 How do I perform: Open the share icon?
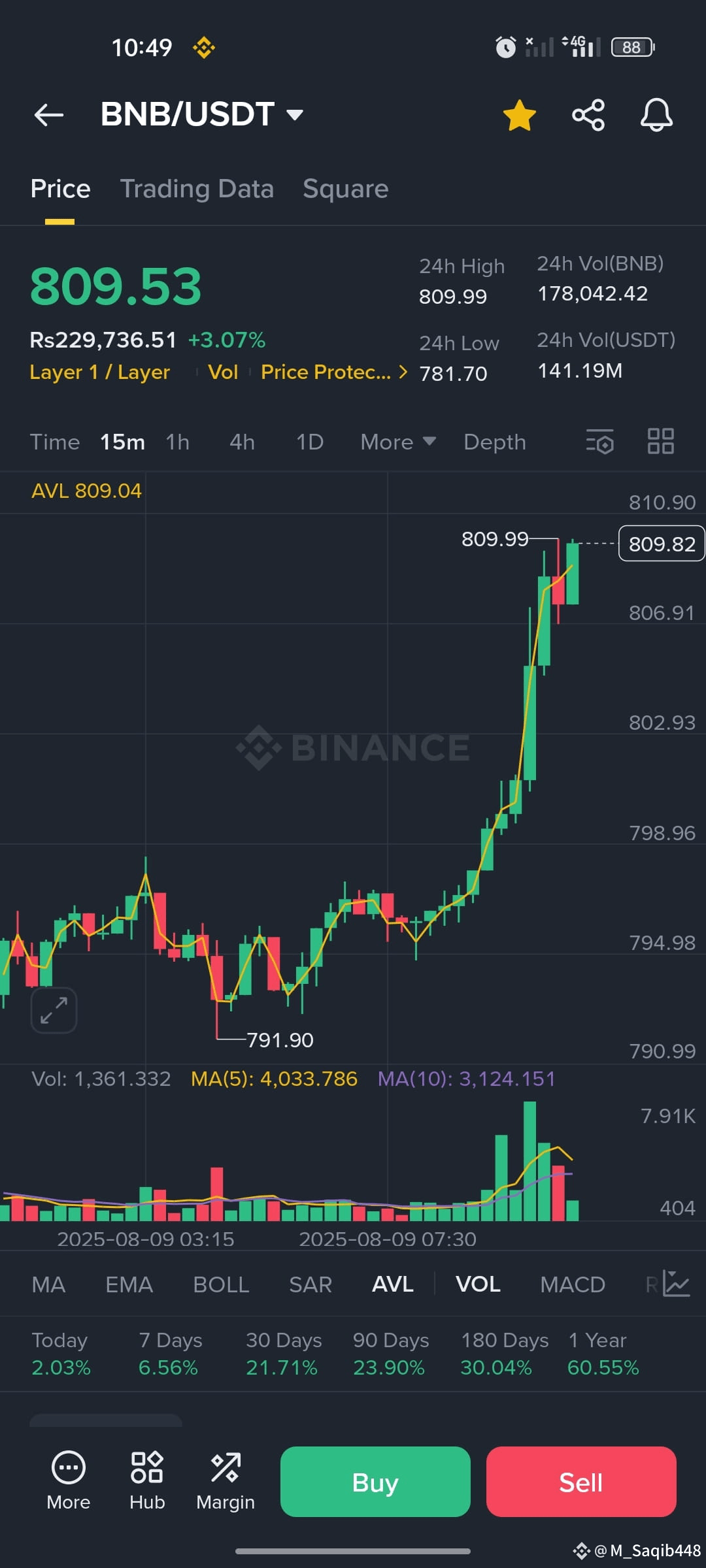click(x=588, y=115)
